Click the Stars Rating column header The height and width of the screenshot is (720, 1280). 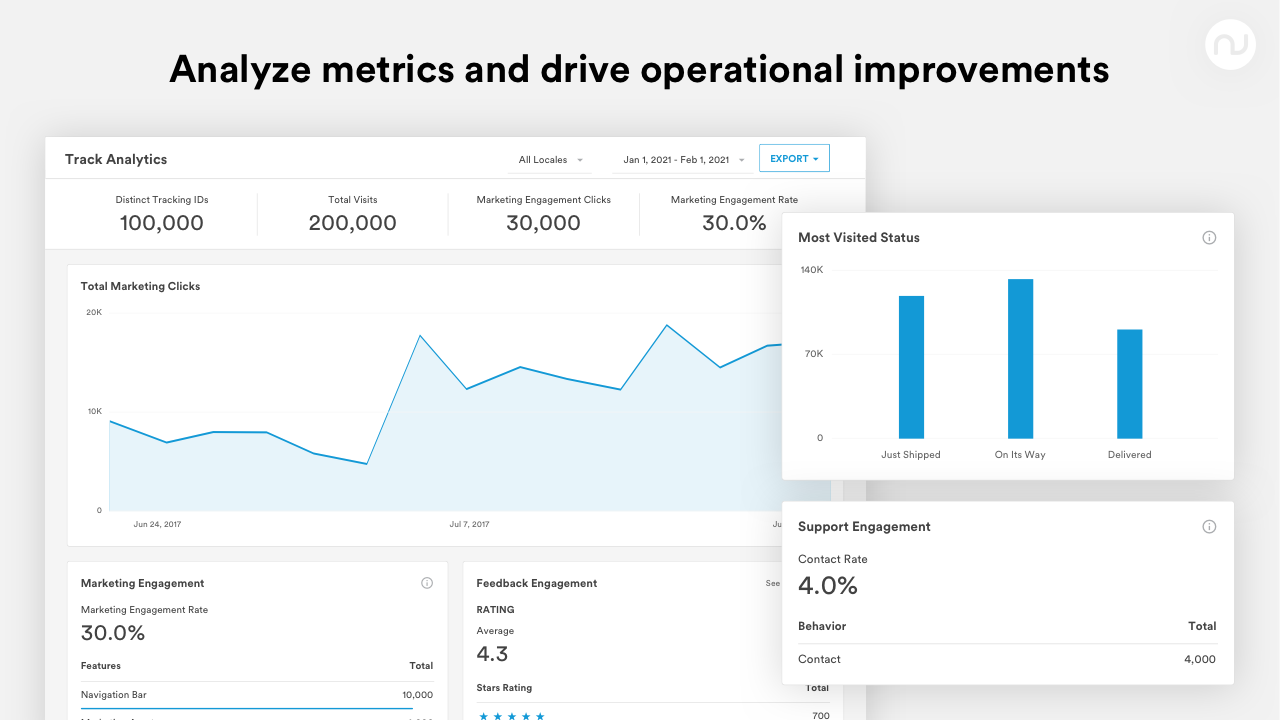(504, 688)
